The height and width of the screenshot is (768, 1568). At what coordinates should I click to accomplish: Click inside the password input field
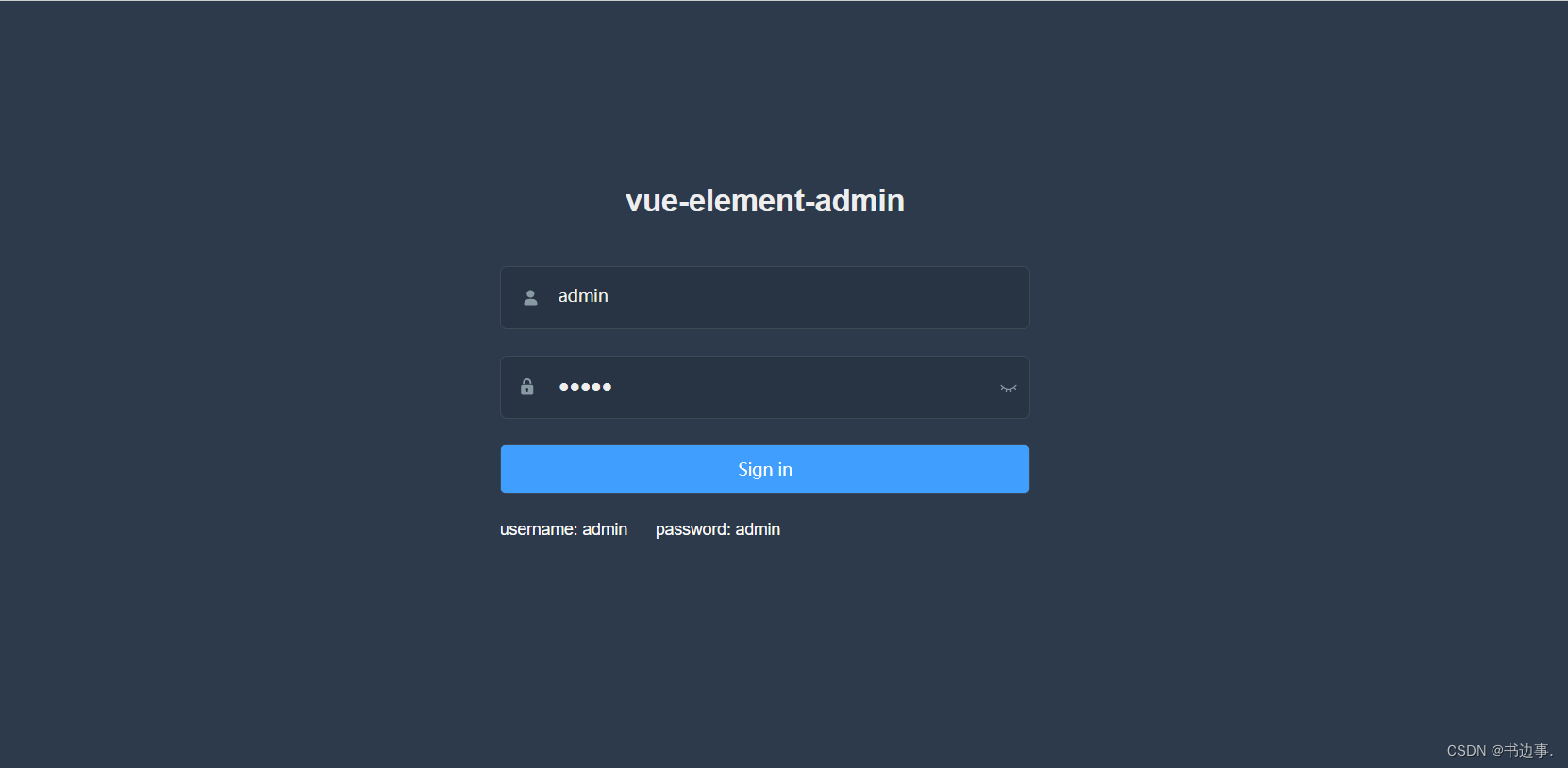pos(755,387)
